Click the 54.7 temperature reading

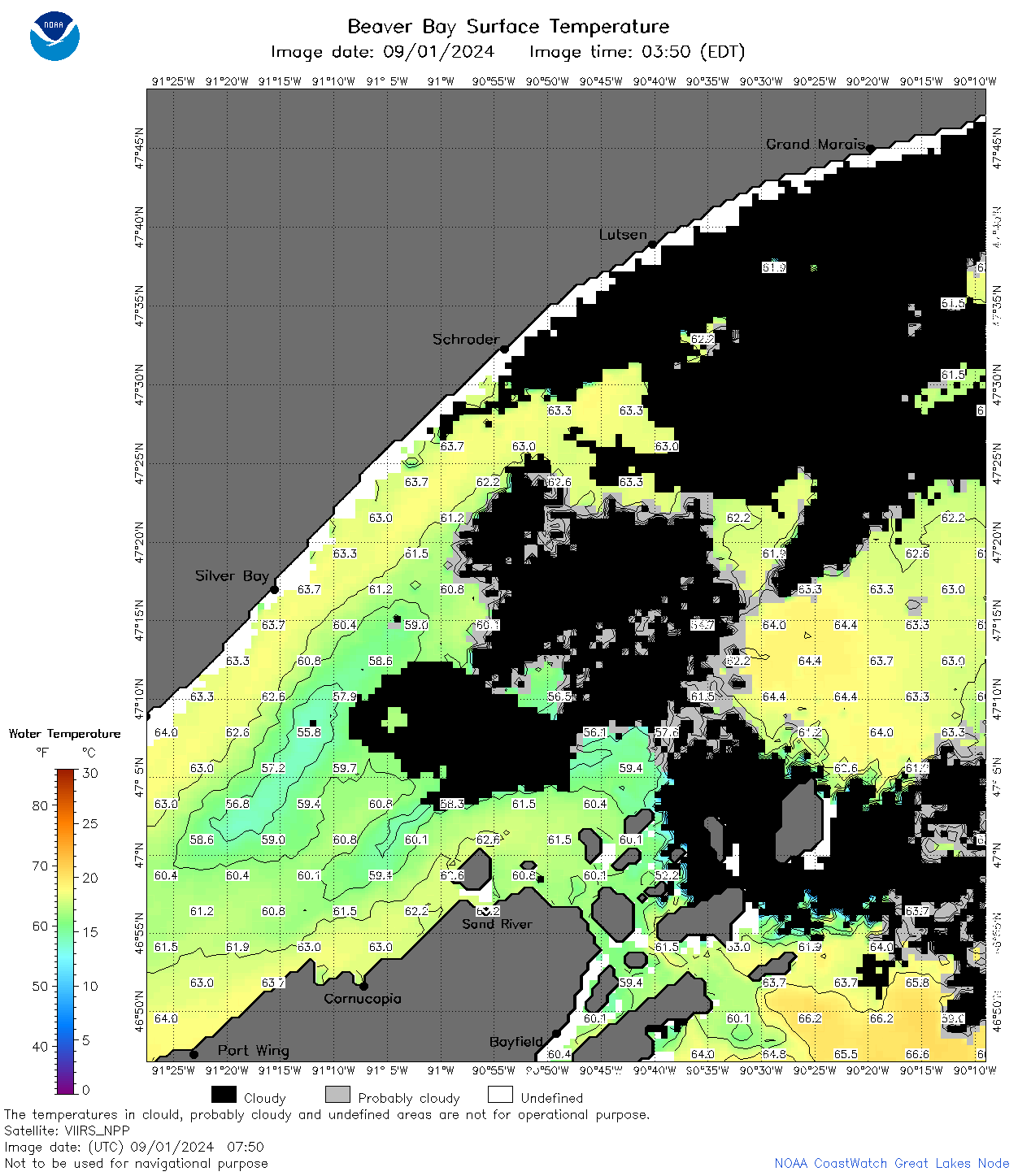click(703, 625)
